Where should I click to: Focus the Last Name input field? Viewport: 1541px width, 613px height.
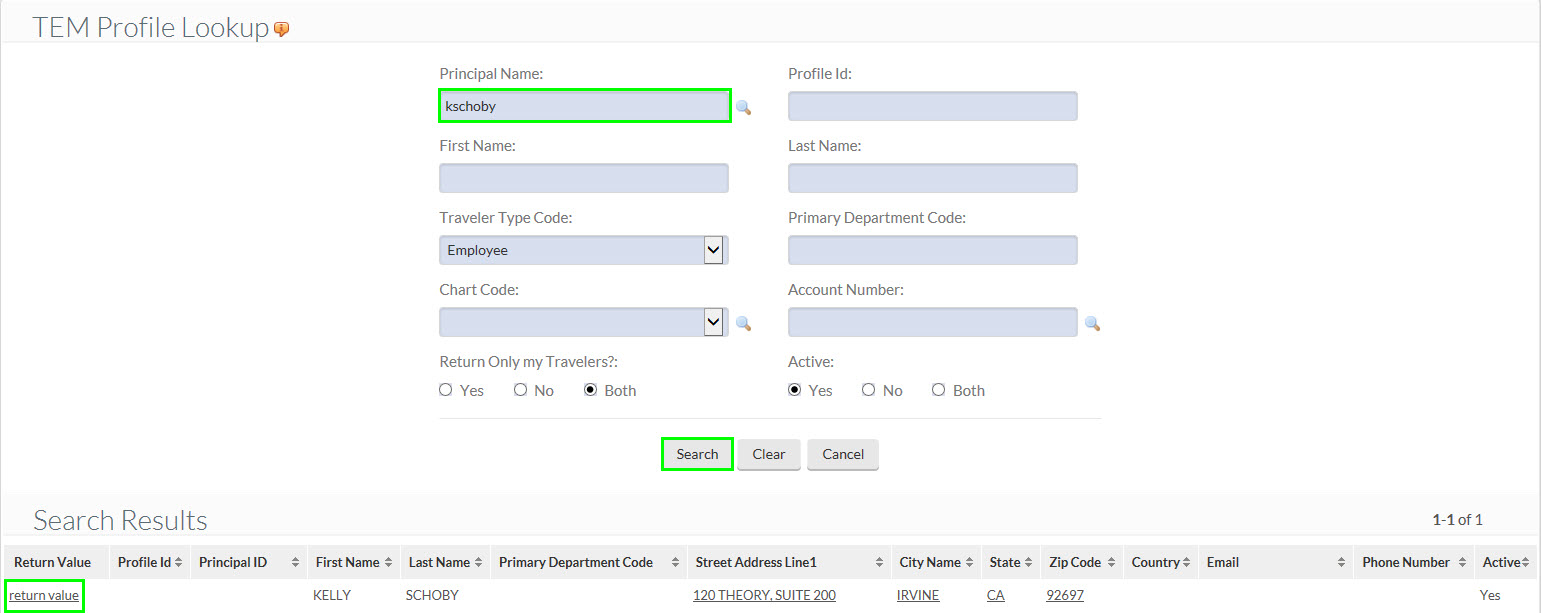coord(933,178)
